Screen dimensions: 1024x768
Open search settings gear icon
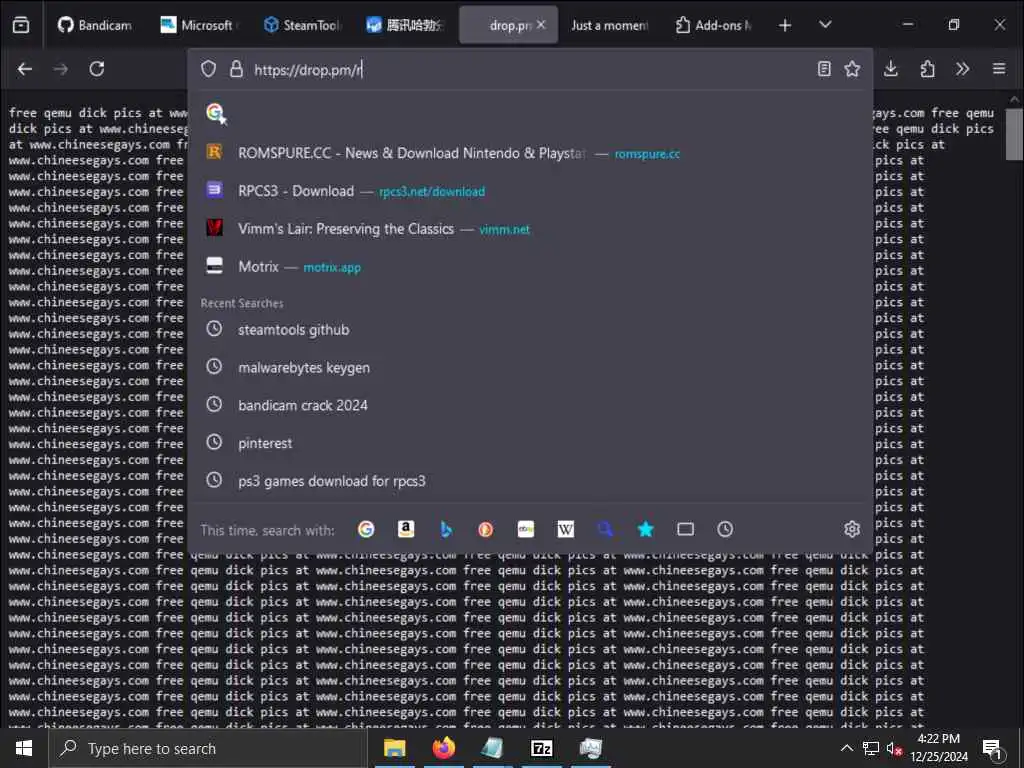click(x=852, y=529)
